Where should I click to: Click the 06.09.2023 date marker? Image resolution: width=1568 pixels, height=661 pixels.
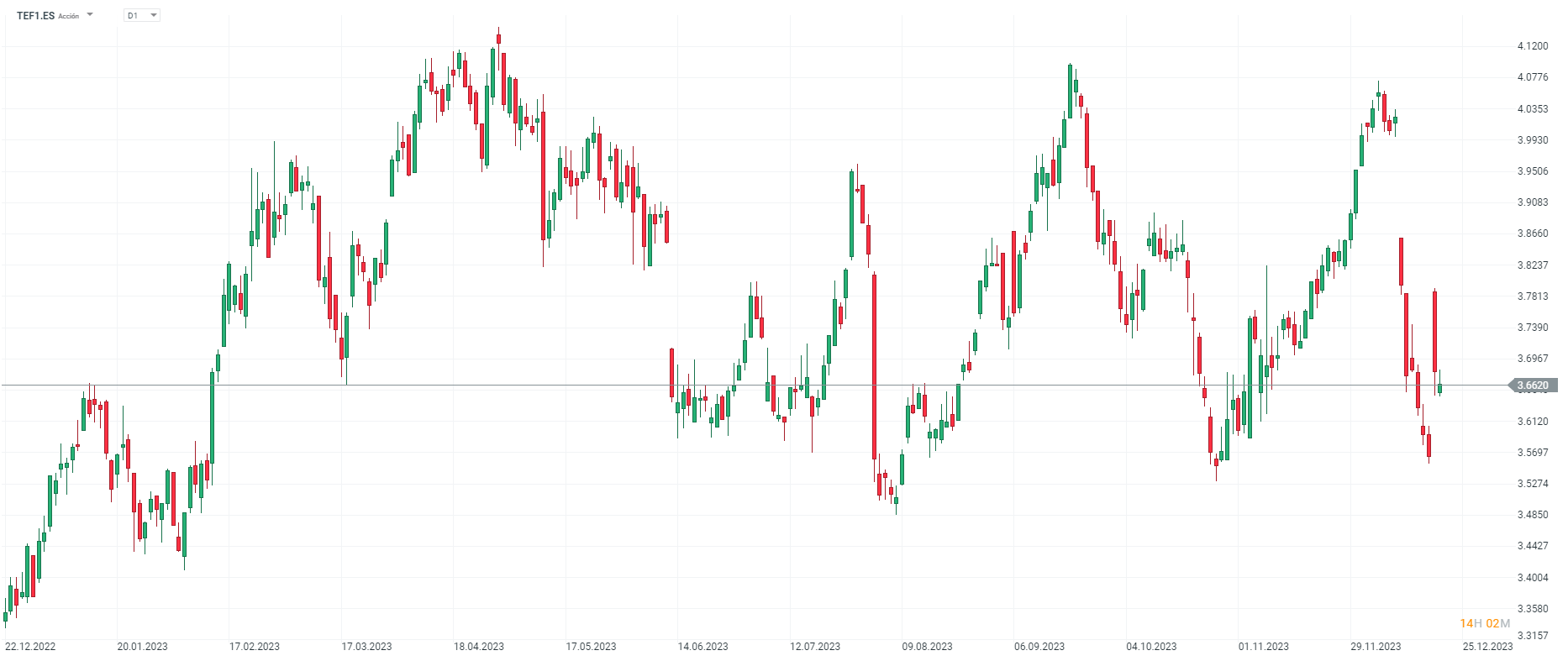(x=1039, y=647)
